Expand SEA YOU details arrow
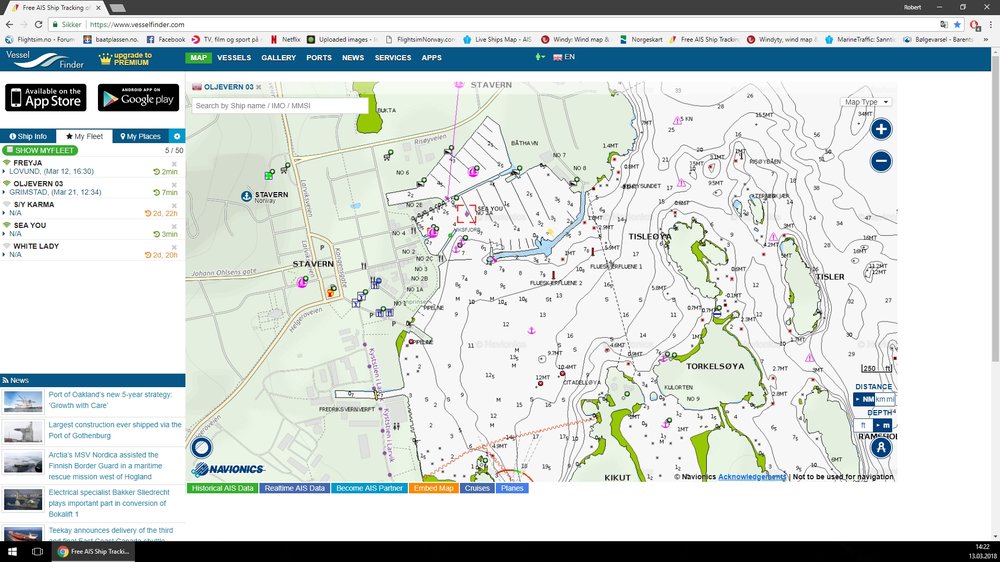The width and height of the screenshot is (1000, 562). coord(4,233)
